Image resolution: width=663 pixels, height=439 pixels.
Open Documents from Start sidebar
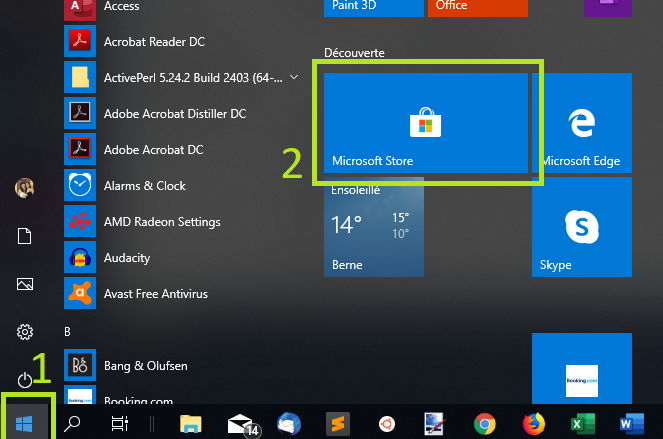[25, 236]
